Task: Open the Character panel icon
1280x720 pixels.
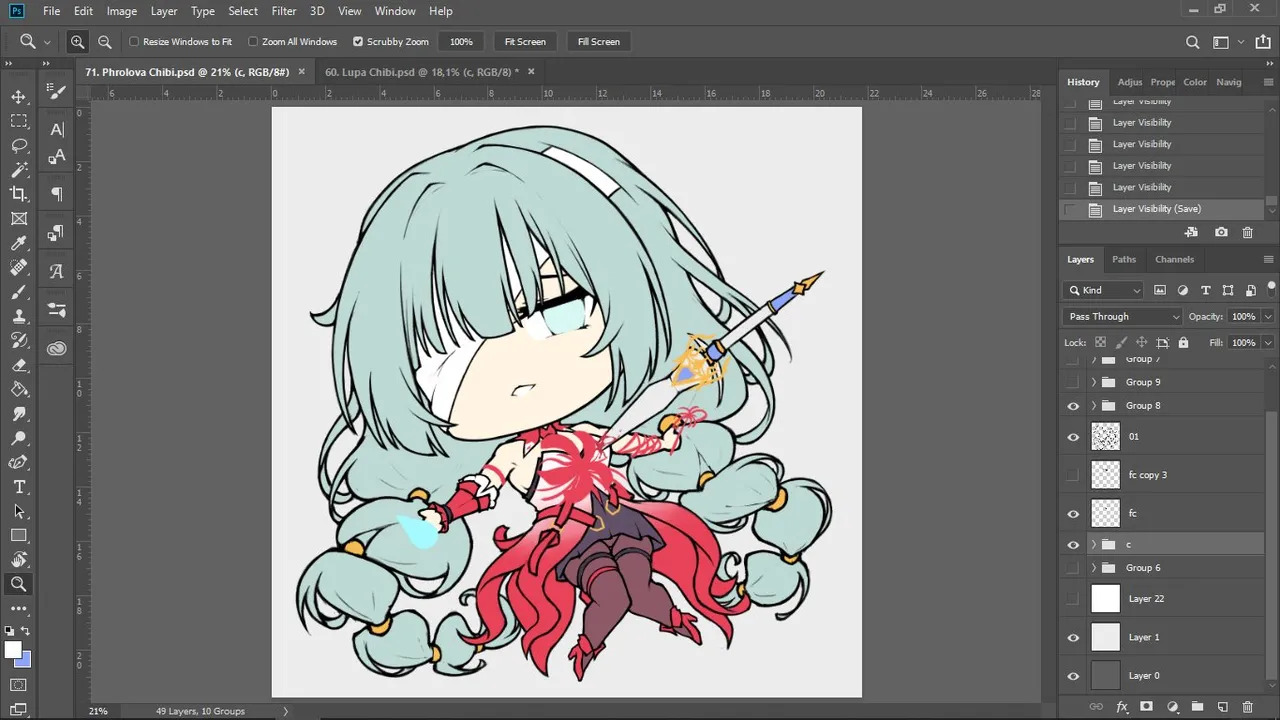Action: tap(57, 130)
